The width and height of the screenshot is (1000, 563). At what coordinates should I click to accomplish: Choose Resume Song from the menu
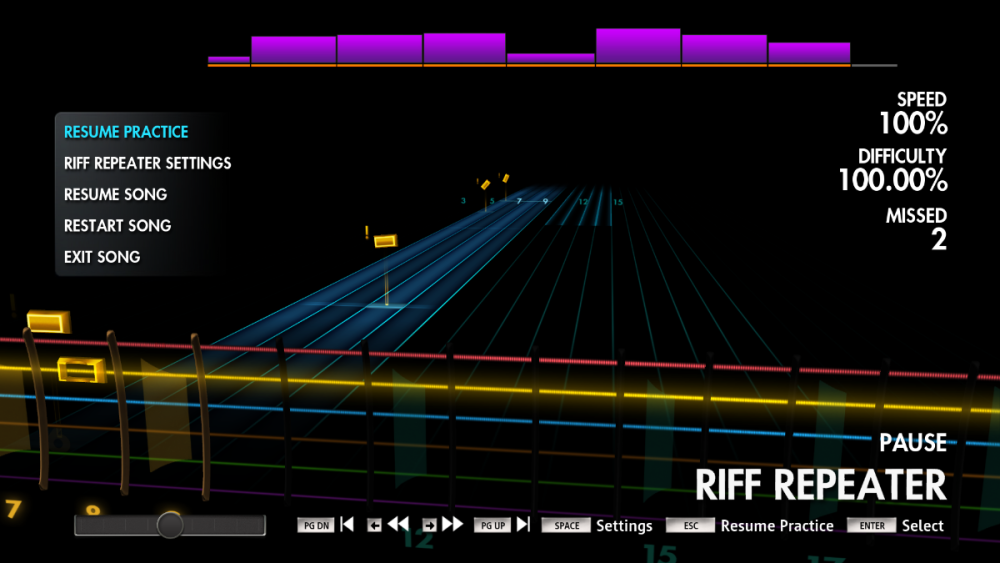click(x=115, y=194)
